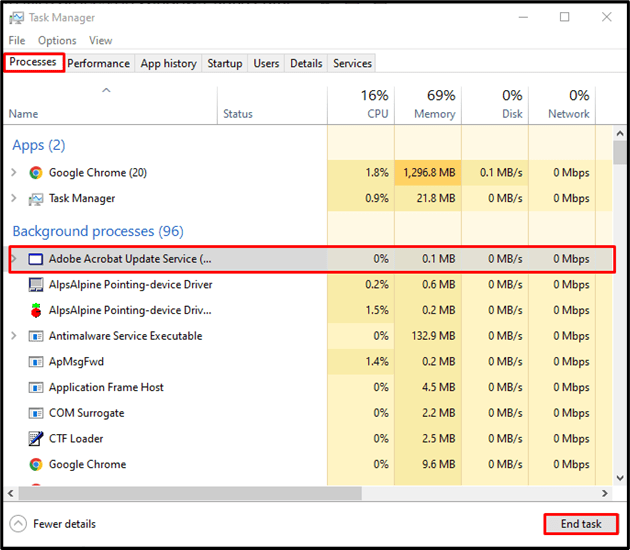Open the Options menu
Viewport: 630px width, 550px height.
57,41
